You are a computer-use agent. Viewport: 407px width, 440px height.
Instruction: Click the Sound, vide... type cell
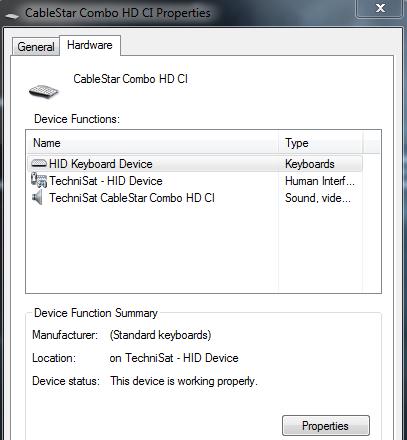tap(318, 198)
